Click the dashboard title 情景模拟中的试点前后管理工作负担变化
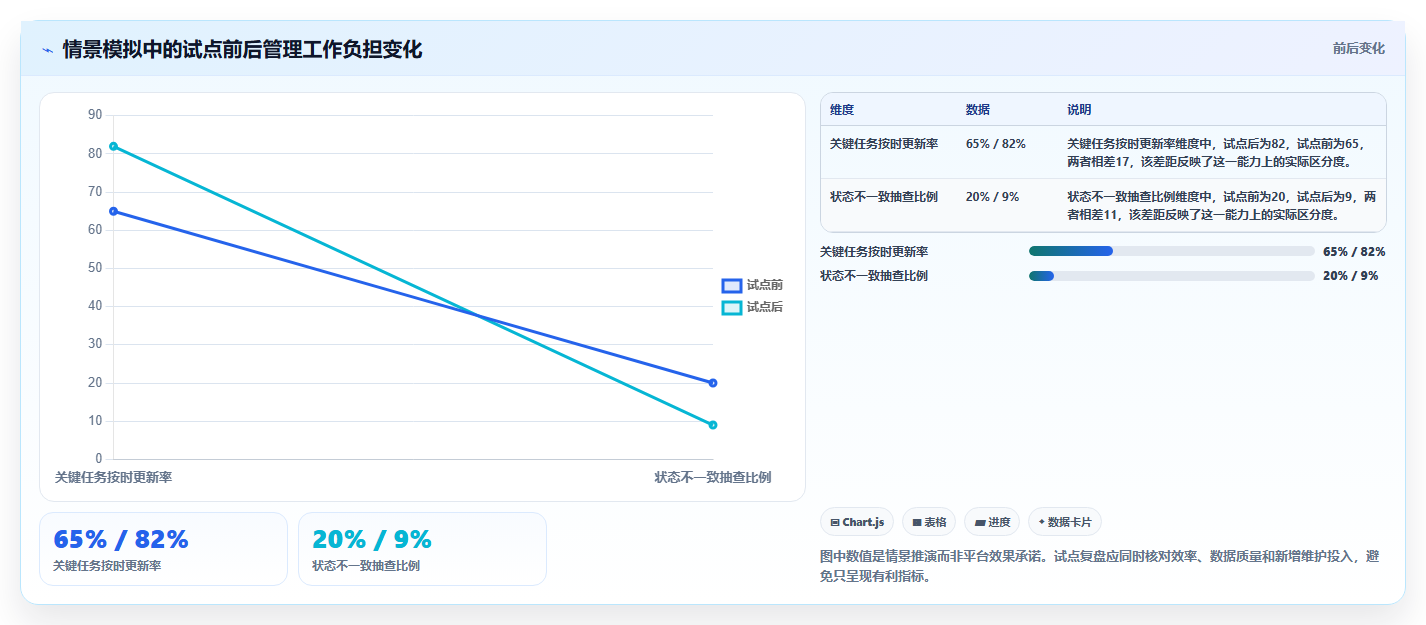 click(x=242, y=50)
